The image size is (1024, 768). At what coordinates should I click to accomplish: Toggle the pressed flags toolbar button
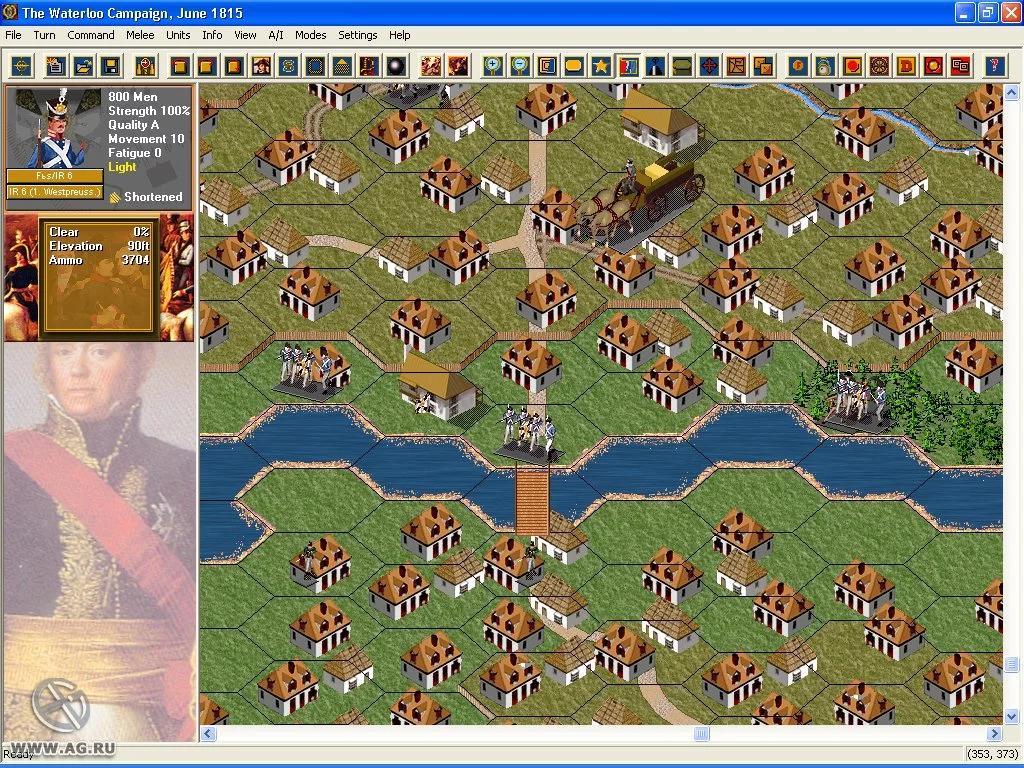click(x=628, y=66)
